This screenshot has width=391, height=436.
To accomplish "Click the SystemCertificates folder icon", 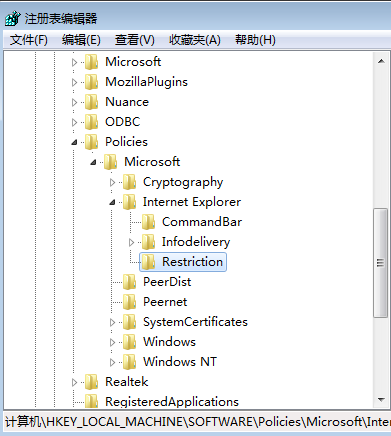I will [x=129, y=322].
